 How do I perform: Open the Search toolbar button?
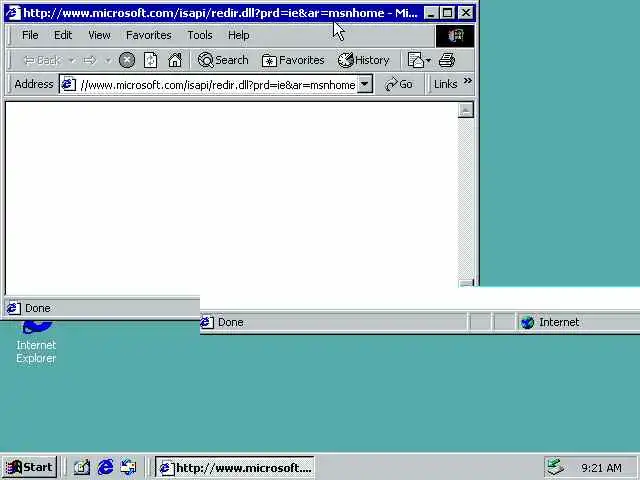click(x=223, y=60)
